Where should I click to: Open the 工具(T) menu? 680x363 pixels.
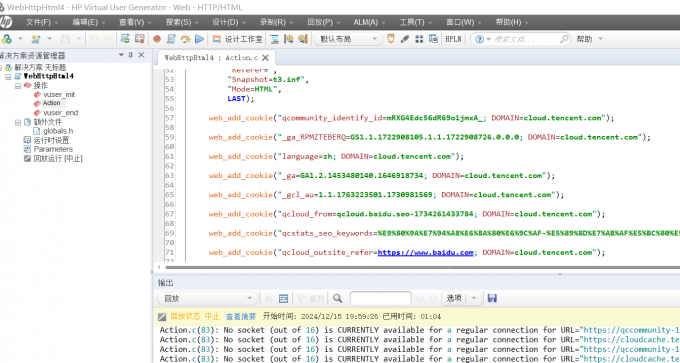coord(415,22)
